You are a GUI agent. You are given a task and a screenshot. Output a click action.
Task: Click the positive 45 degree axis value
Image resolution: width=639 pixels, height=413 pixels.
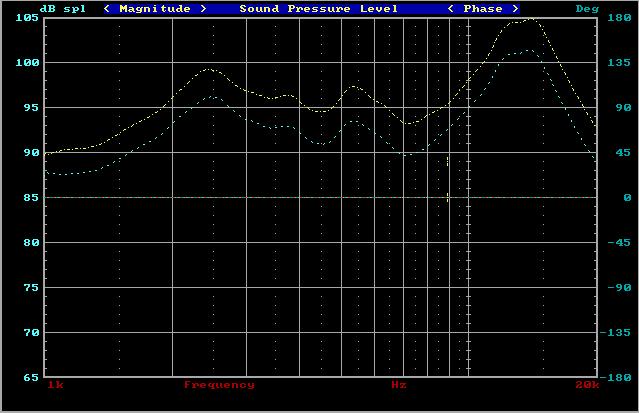coord(623,152)
